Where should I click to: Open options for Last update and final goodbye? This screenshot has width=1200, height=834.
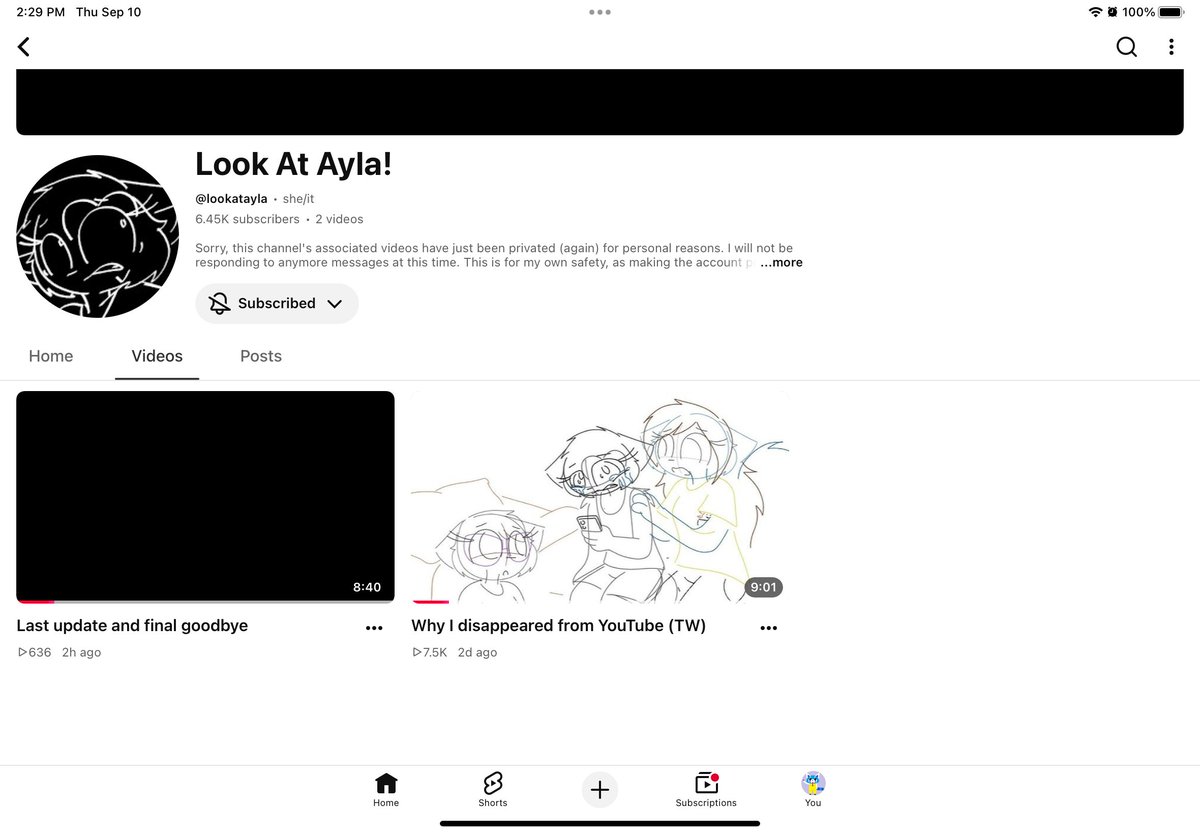[374, 628]
